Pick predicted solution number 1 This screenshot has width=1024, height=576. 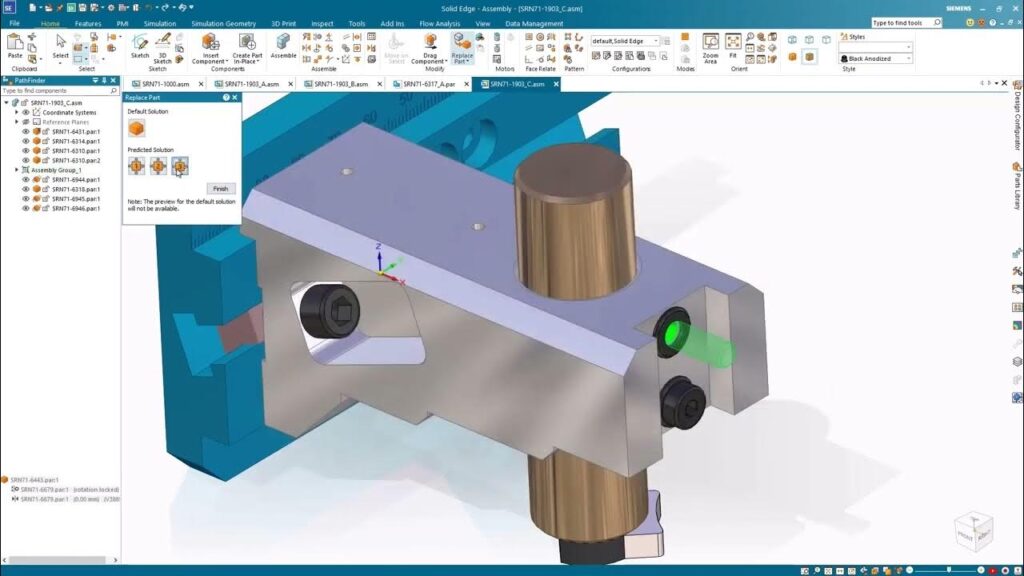136,166
